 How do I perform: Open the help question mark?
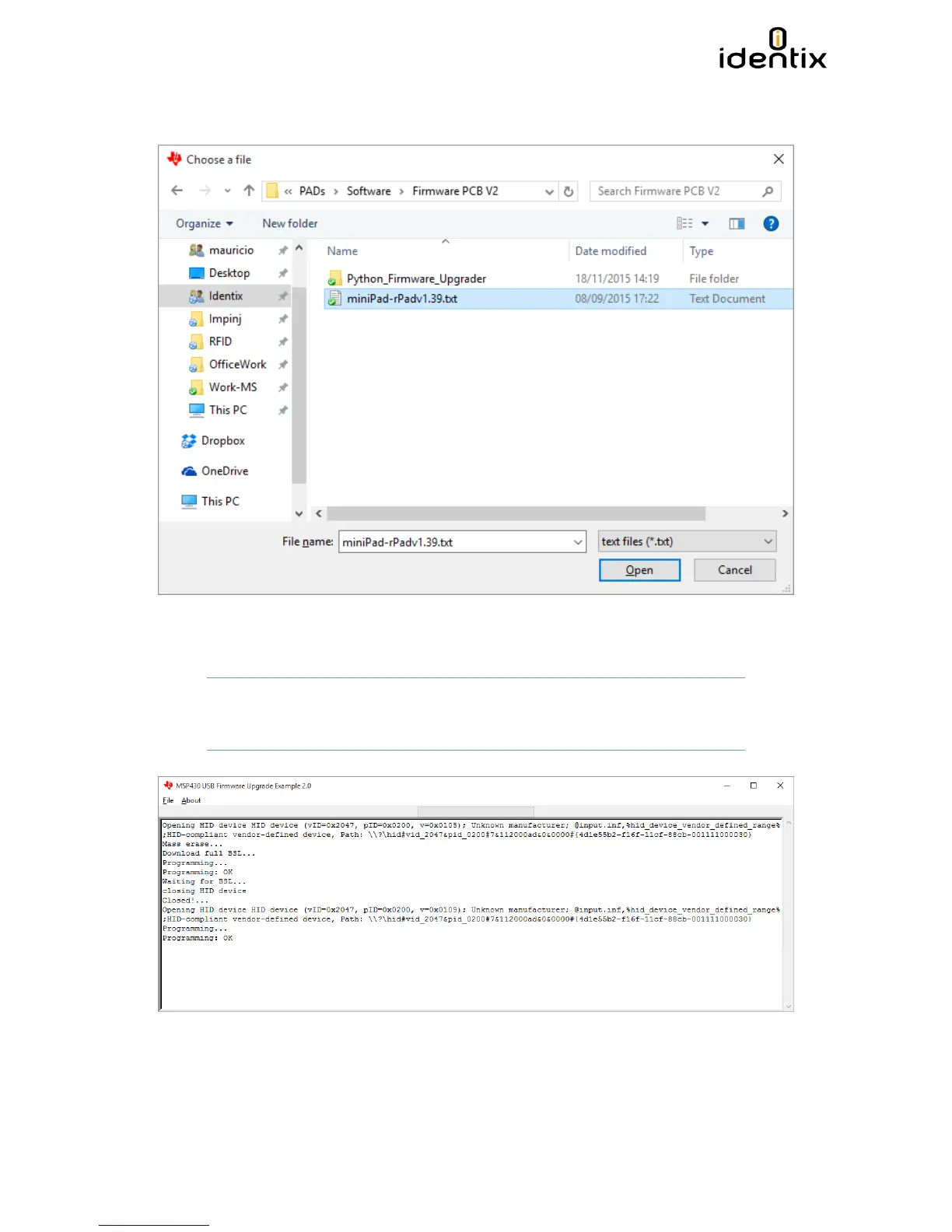771,224
